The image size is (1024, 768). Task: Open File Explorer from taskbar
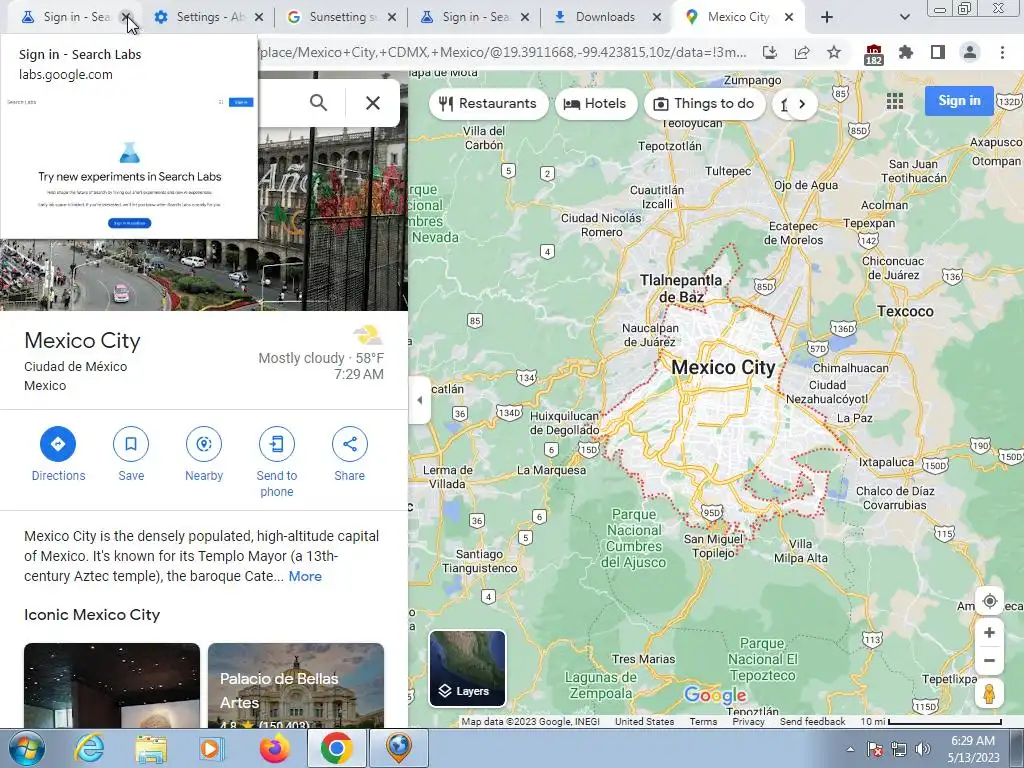coord(151,748)
